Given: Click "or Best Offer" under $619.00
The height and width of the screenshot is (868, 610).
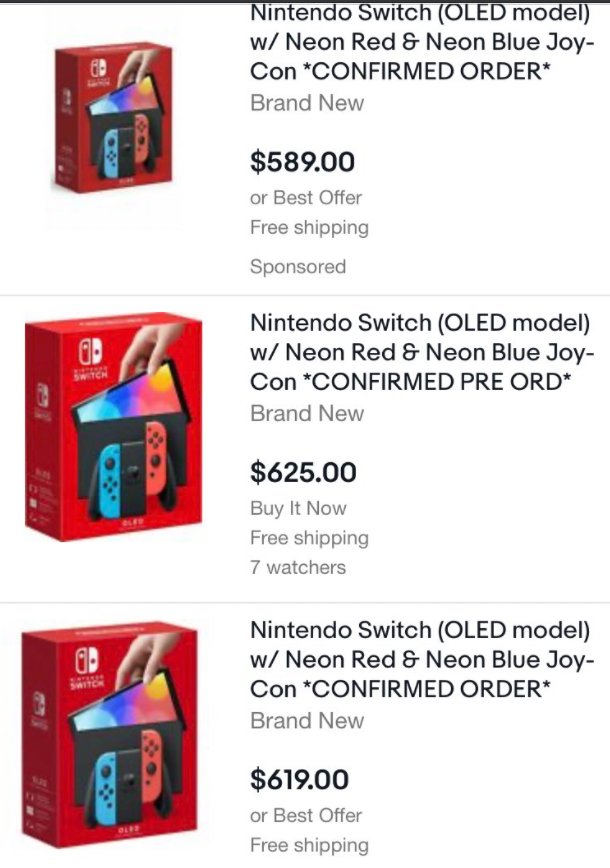Looking at the screenshot, I should coord(306,815).
